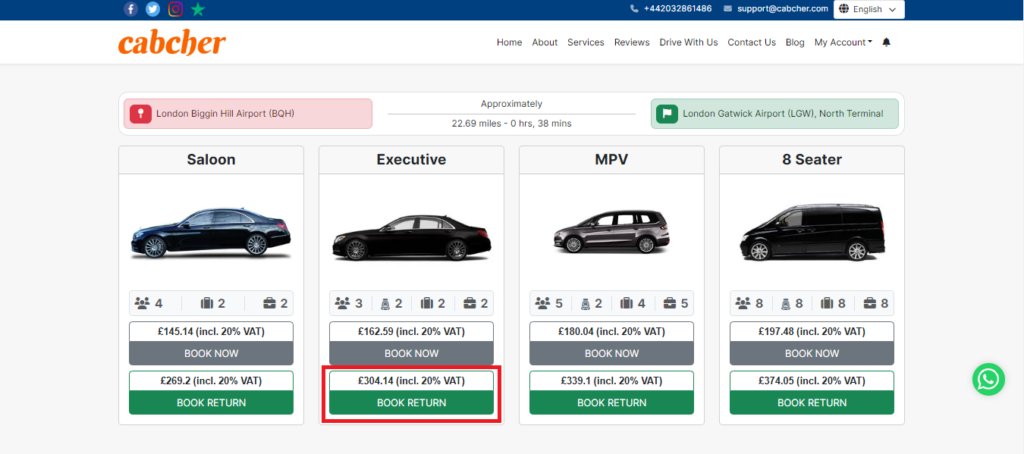The height and width of the screenshot is (454, 1024).
Task: Open the Instagram social icon
Action: click(175, 9)
